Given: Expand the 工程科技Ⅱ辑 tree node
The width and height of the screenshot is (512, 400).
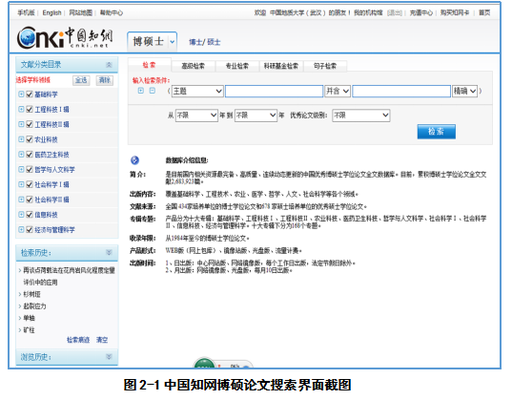Looking at the screenshot, I should 21,124.
